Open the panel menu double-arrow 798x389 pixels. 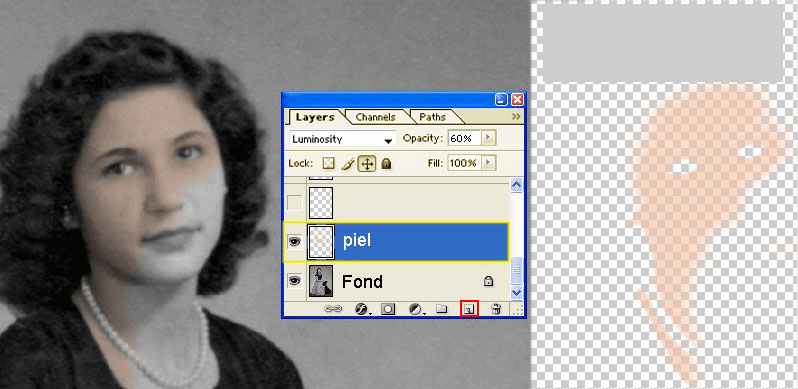click(x=516, y=117)
